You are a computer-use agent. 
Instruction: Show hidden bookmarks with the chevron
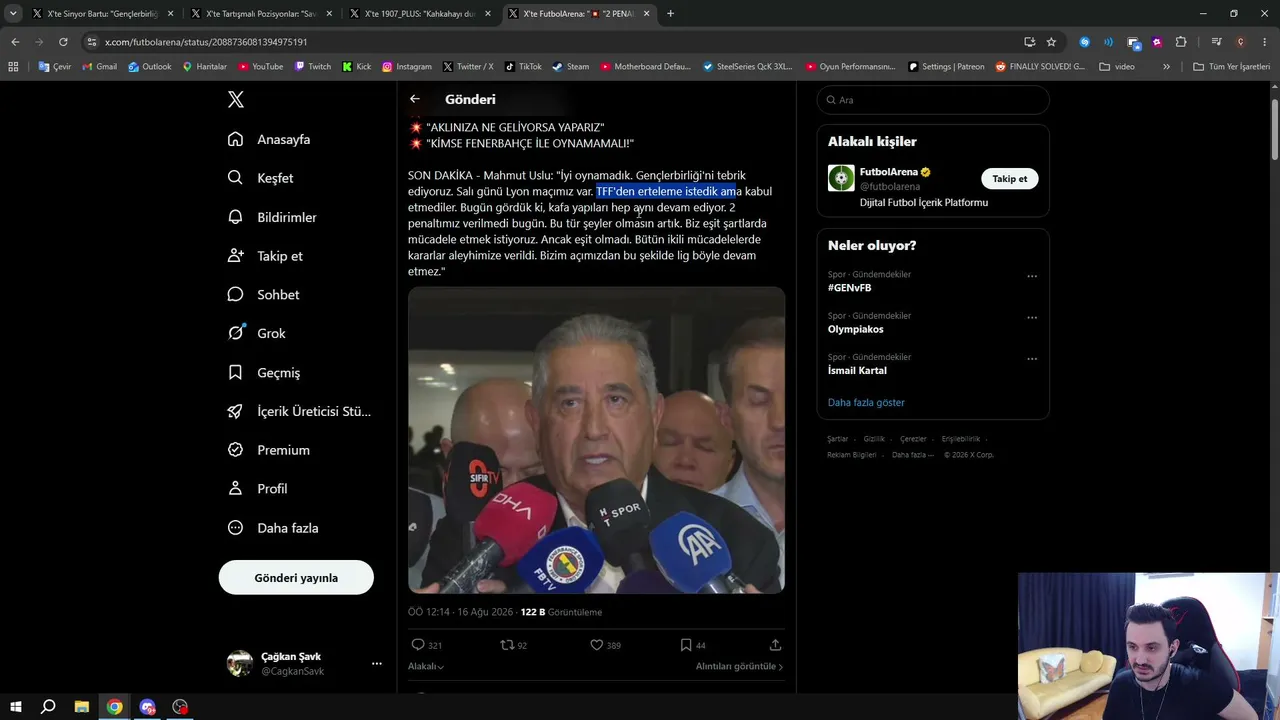click(x=1166, y=67)
